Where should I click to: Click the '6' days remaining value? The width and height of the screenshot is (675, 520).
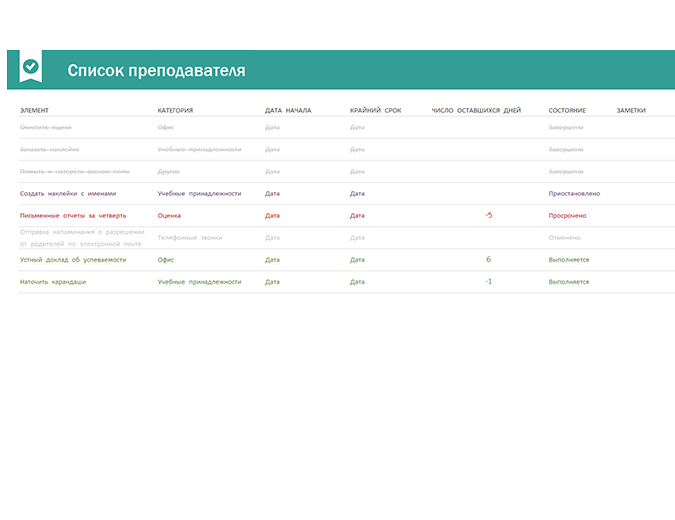488,259
